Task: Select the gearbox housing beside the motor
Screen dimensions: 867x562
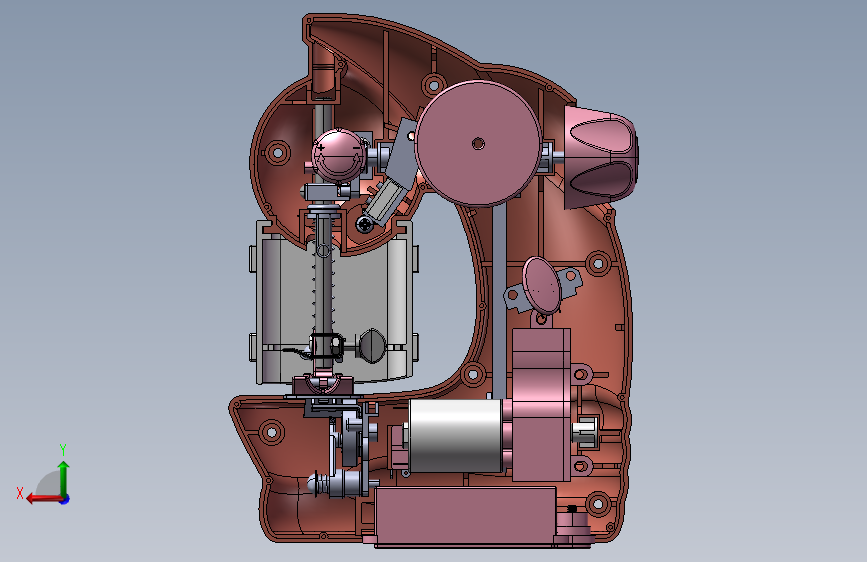Action: click(x=541, y=404)
